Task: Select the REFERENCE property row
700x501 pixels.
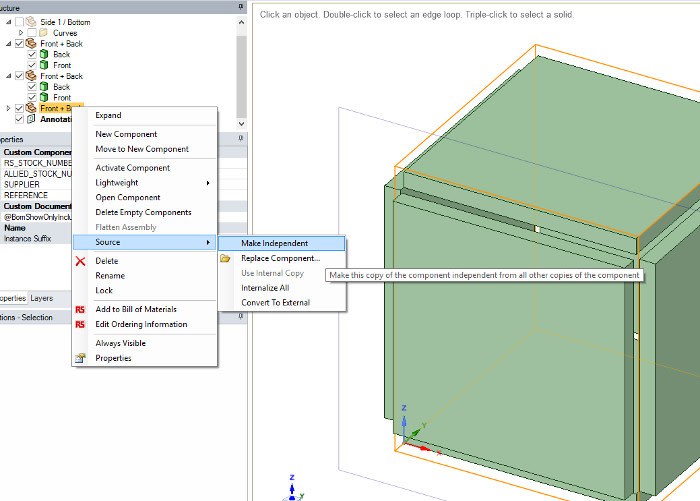Action: point(36,195)
